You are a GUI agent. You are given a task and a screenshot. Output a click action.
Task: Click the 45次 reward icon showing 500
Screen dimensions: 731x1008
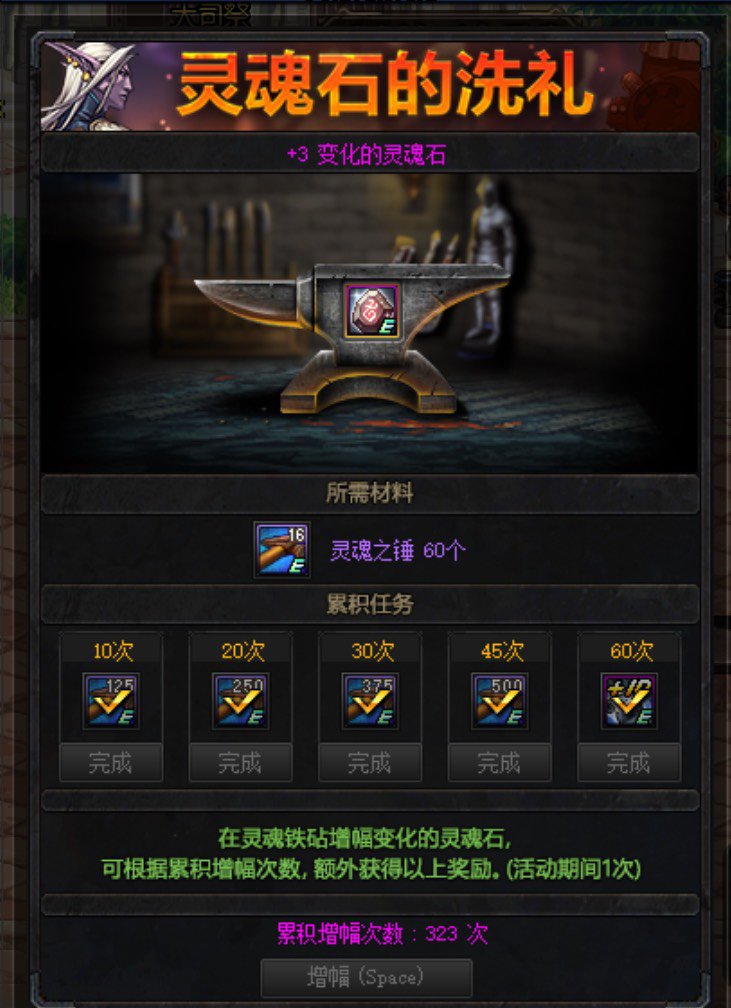pyautogui.click(x=500, y=701)
